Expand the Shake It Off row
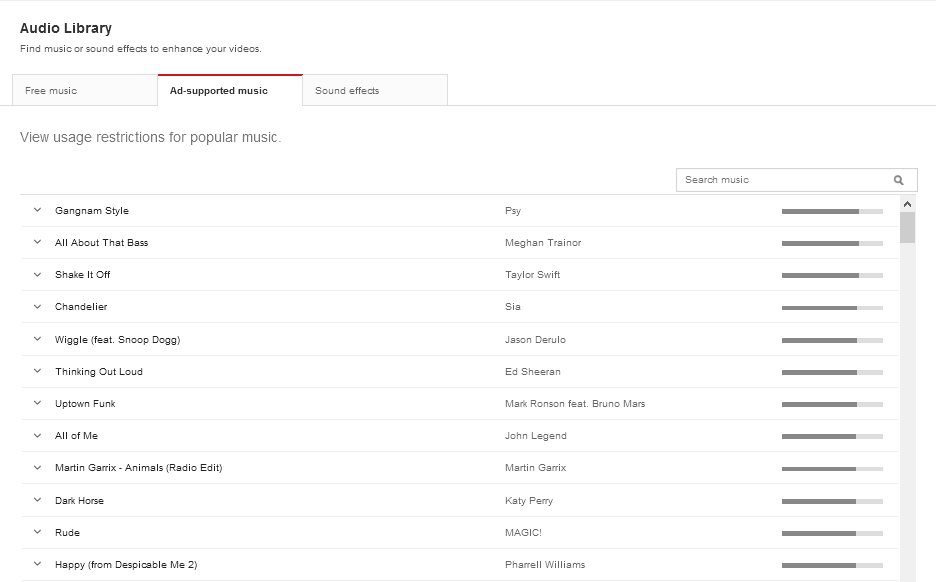 [37, 275]
